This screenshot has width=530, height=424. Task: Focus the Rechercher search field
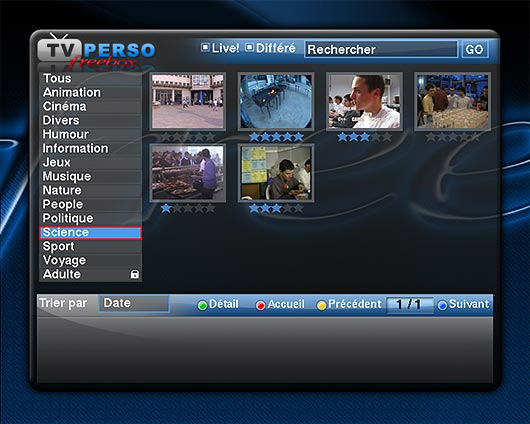click(381, 50)
